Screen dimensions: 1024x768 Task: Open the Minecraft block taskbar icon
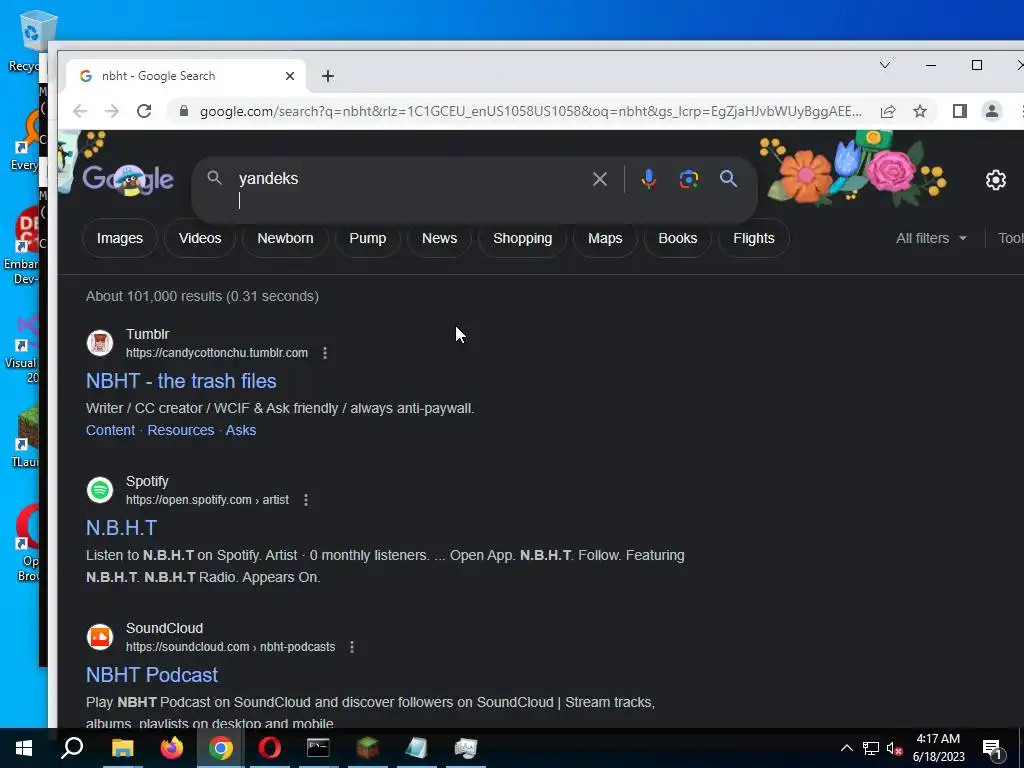tap(368, 748)
